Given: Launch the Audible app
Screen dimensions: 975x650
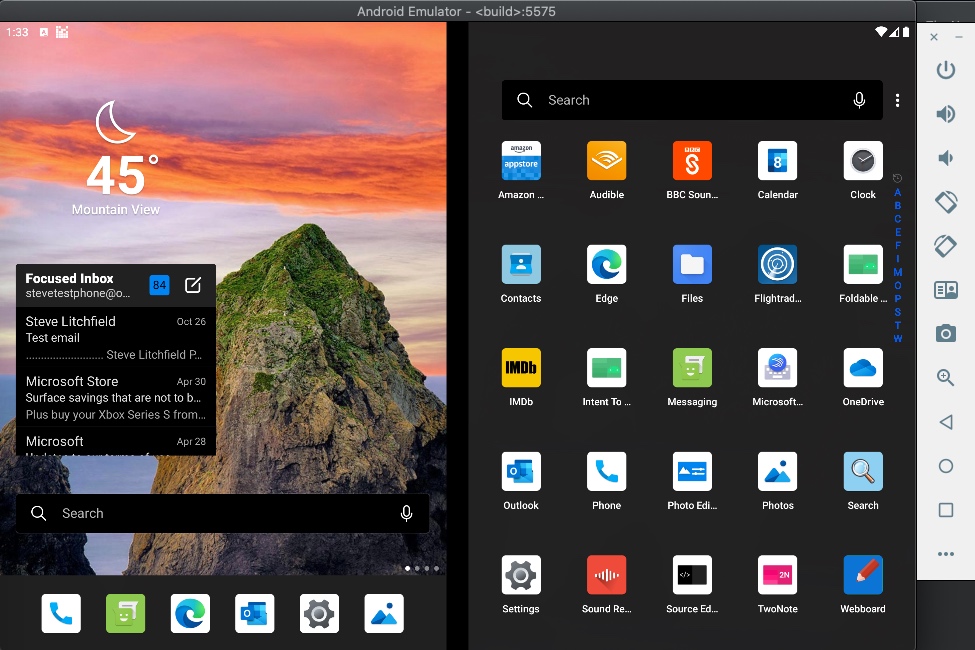Looking at the screenshot, I should (606, 161).
